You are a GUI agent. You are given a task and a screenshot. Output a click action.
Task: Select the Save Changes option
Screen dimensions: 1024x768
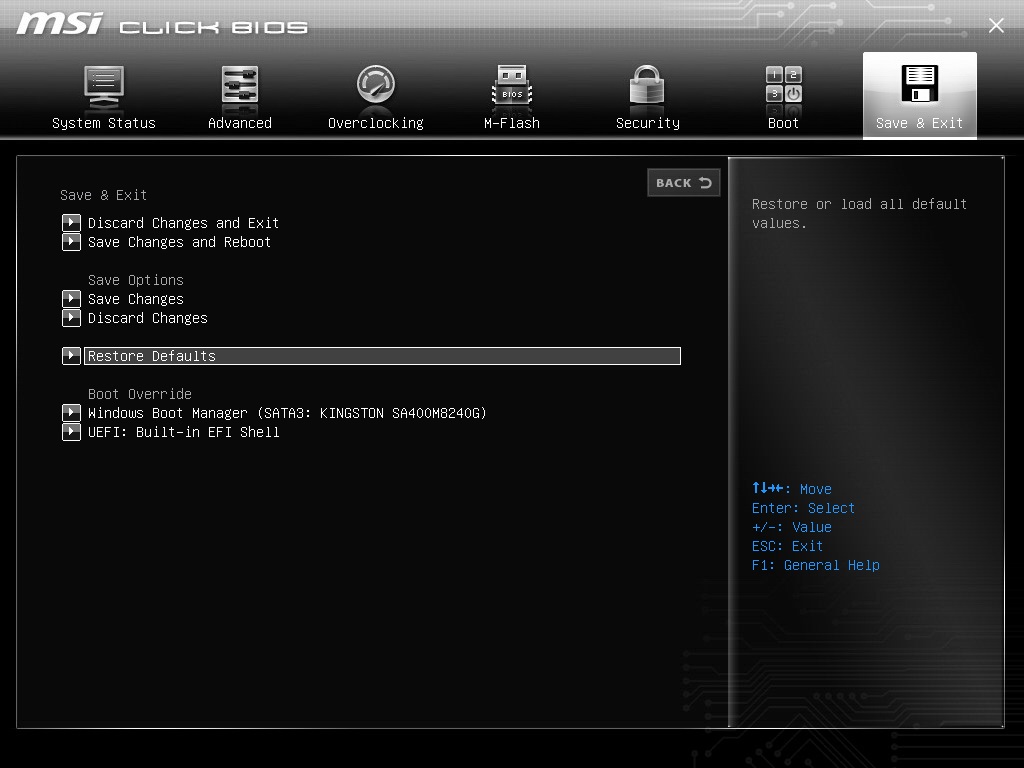coord(135,299)
